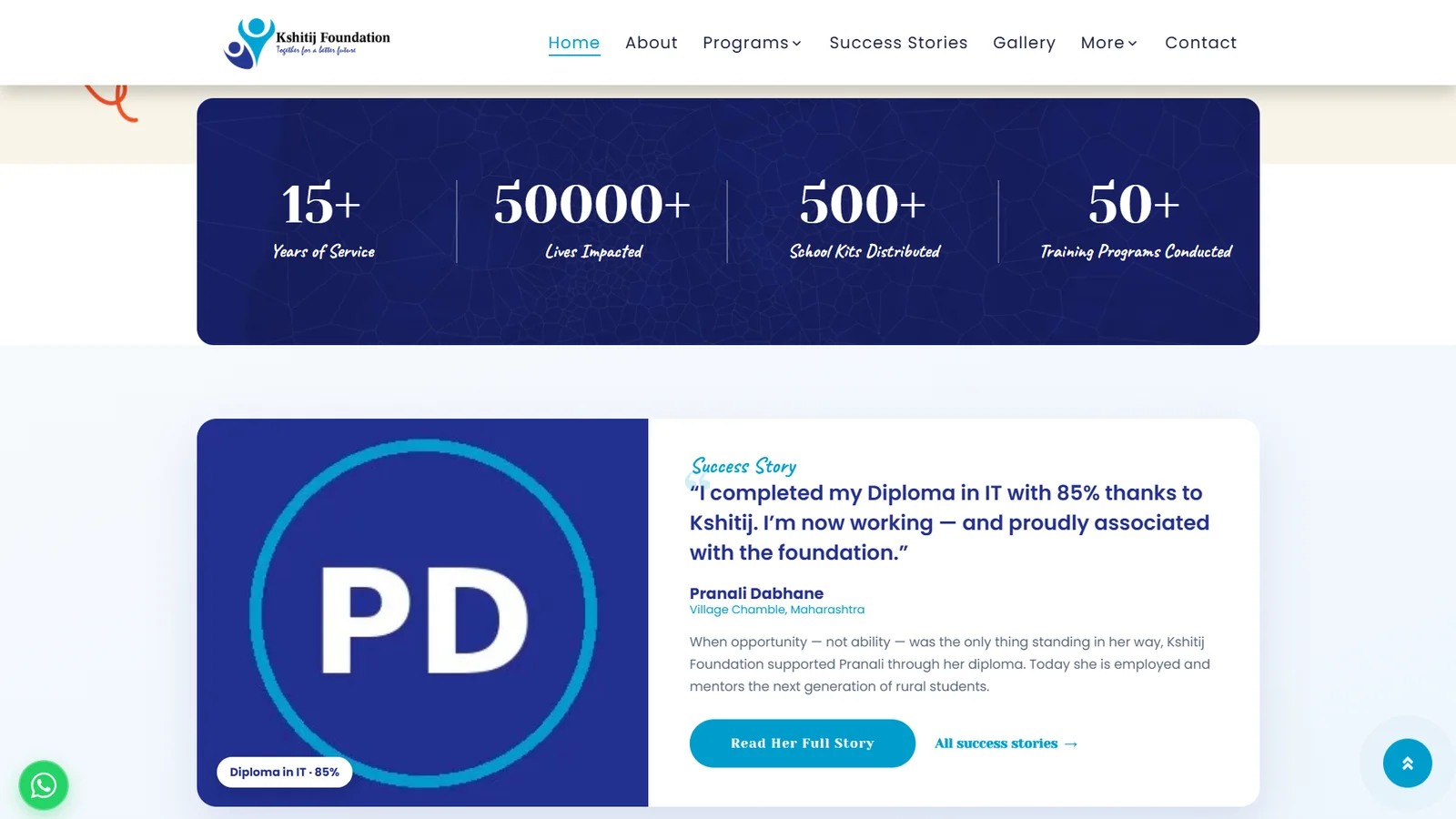Screen dimensions: 1456x819
Task: Click the Diploma in IT testimonial quote
Action: [x=949, y=522]
